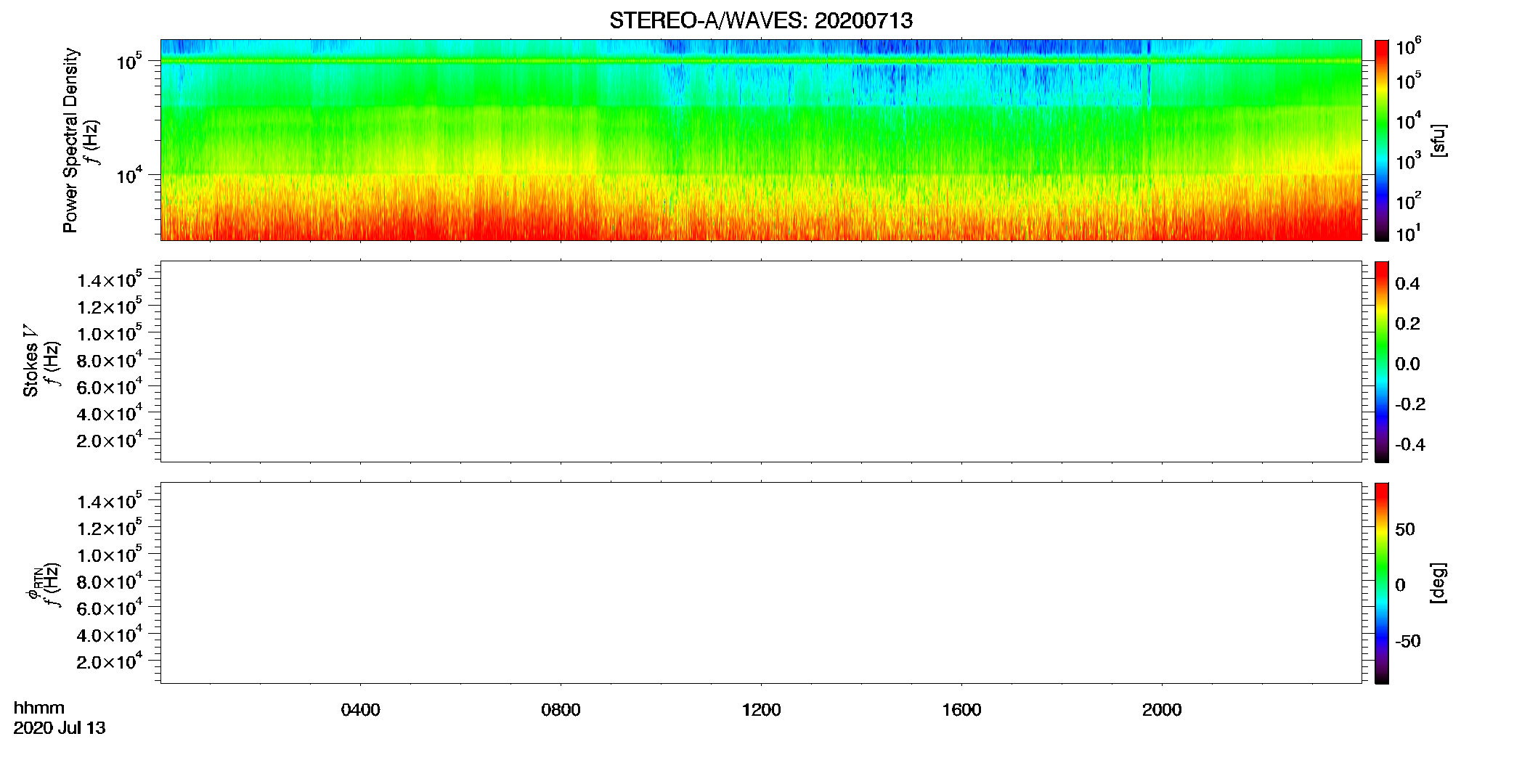Click the hhmm axis label
Image resolution: width=1522 pixels, height=784 pixels.
pyautogui.click(x=39, y=708)
